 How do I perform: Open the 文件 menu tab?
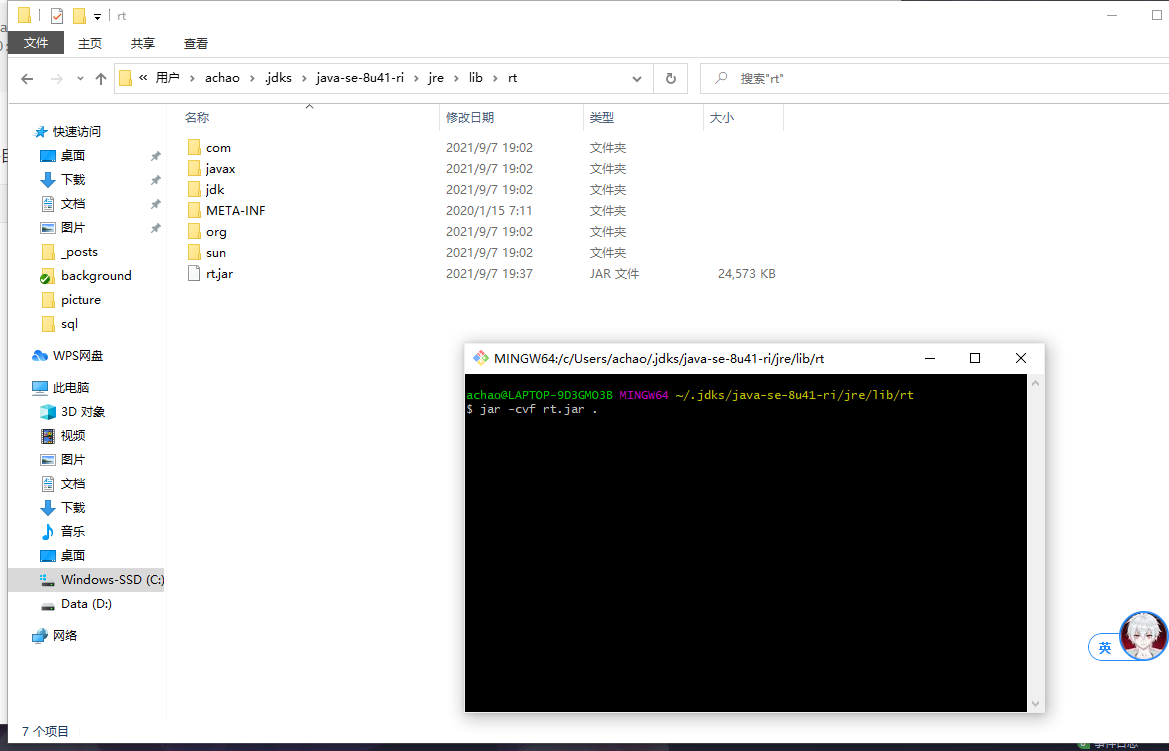pos(36,43)
